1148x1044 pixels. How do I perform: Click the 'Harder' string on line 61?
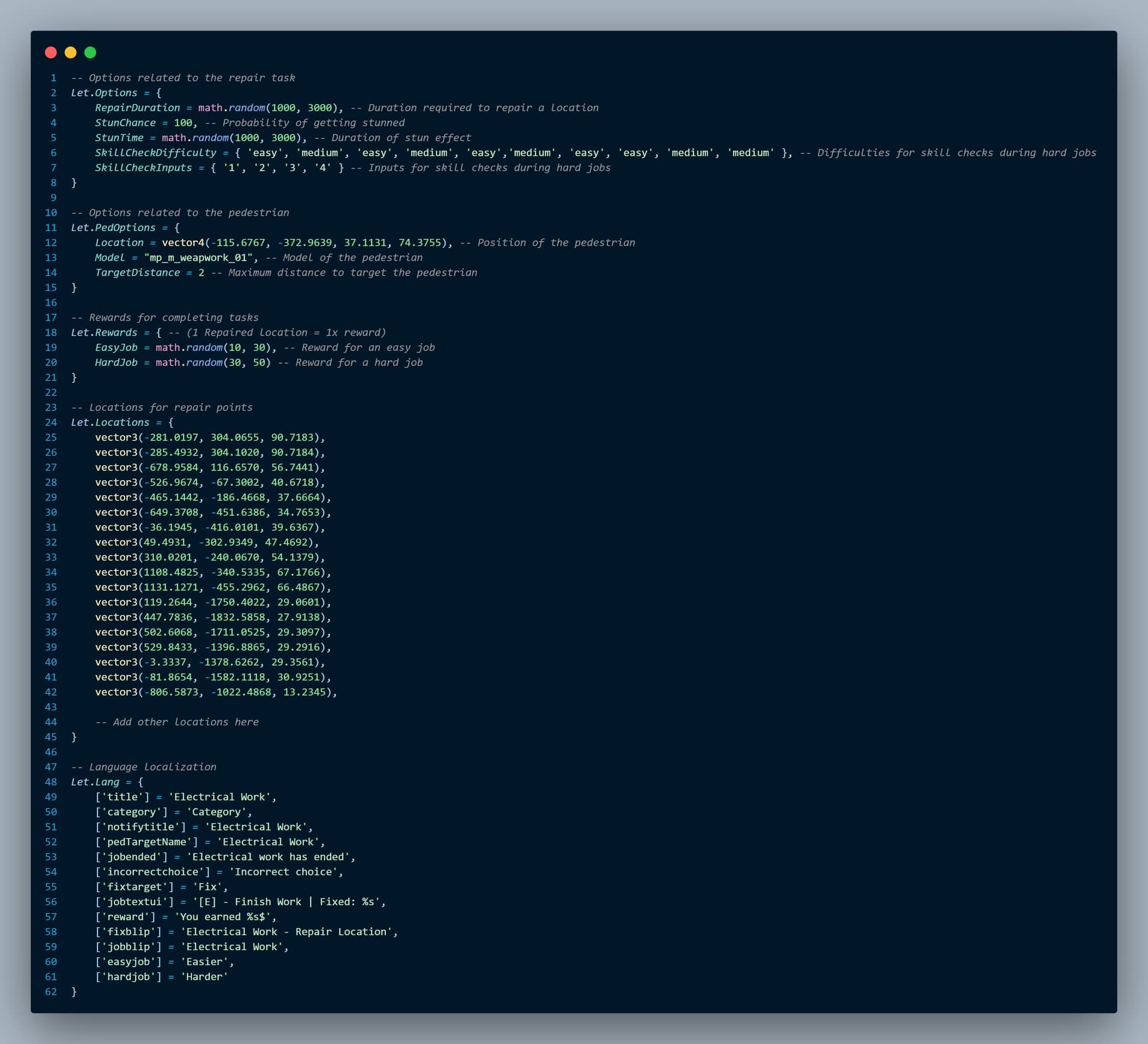click(204, 976)
